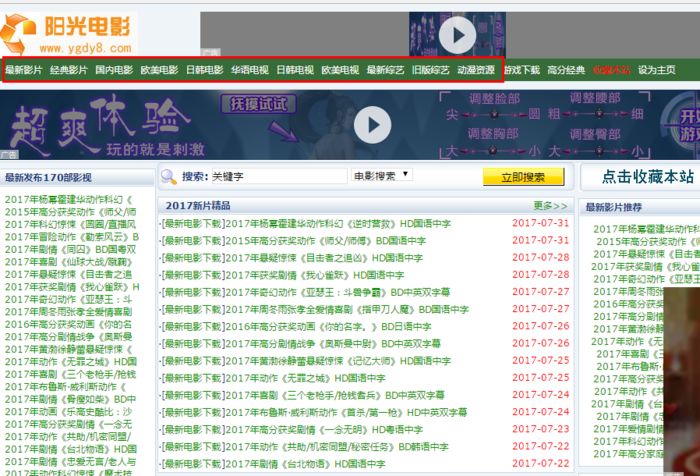
Task: Click left sidebar 2017年剧情《骨瘦如柴》 link
Action: click(x=71, y=400)
